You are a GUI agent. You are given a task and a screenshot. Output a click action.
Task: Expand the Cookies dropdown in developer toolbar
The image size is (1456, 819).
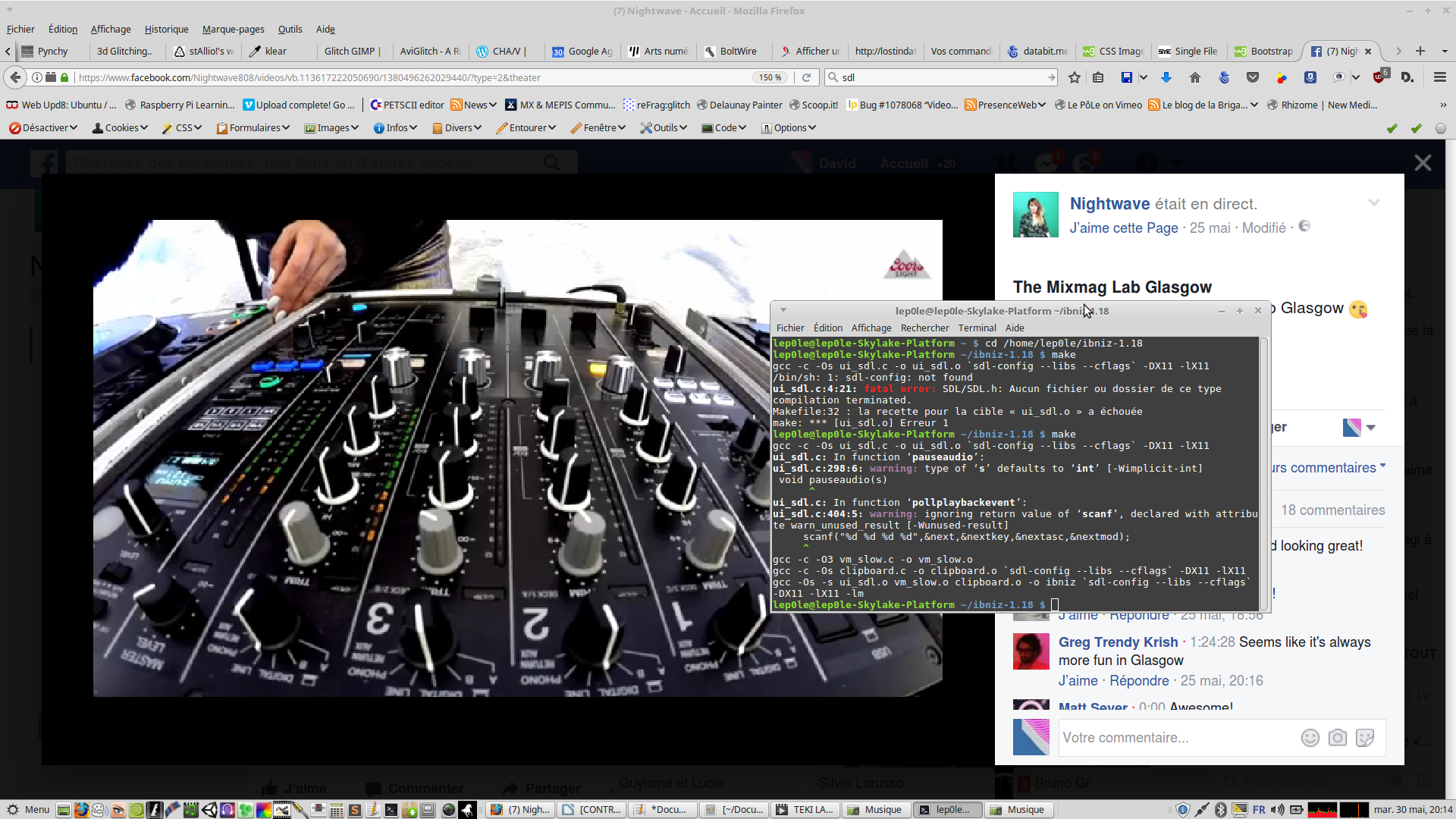(120, 128)
